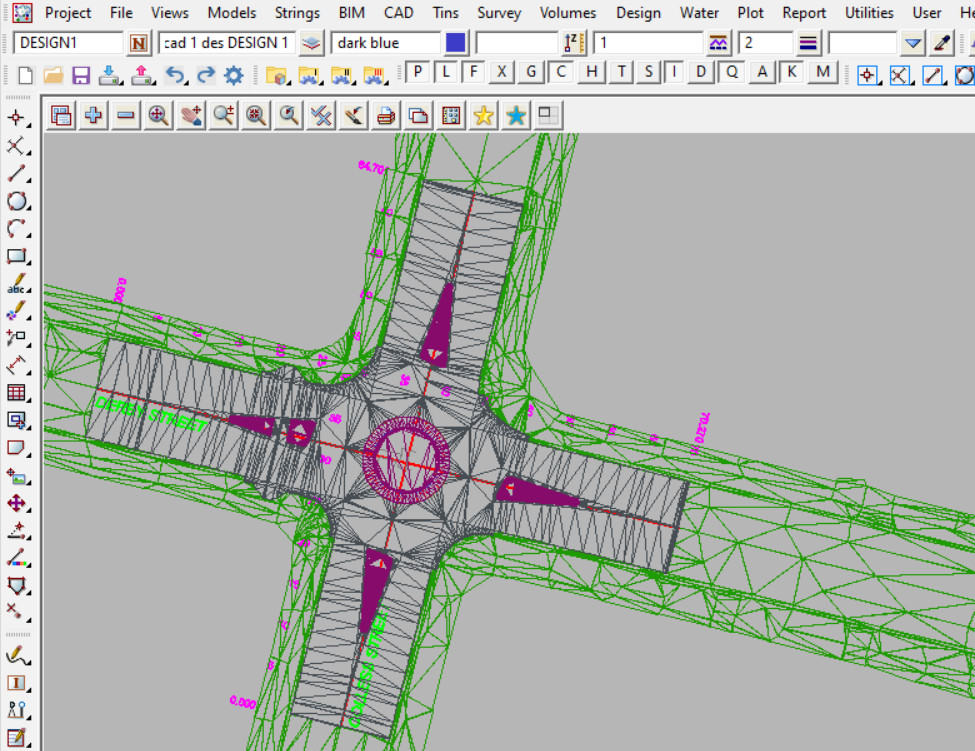Screen dimensions: 975x751
Task: Click the N button next to DESIGN1
Action: pyautogui.click(x=139, y=43)
